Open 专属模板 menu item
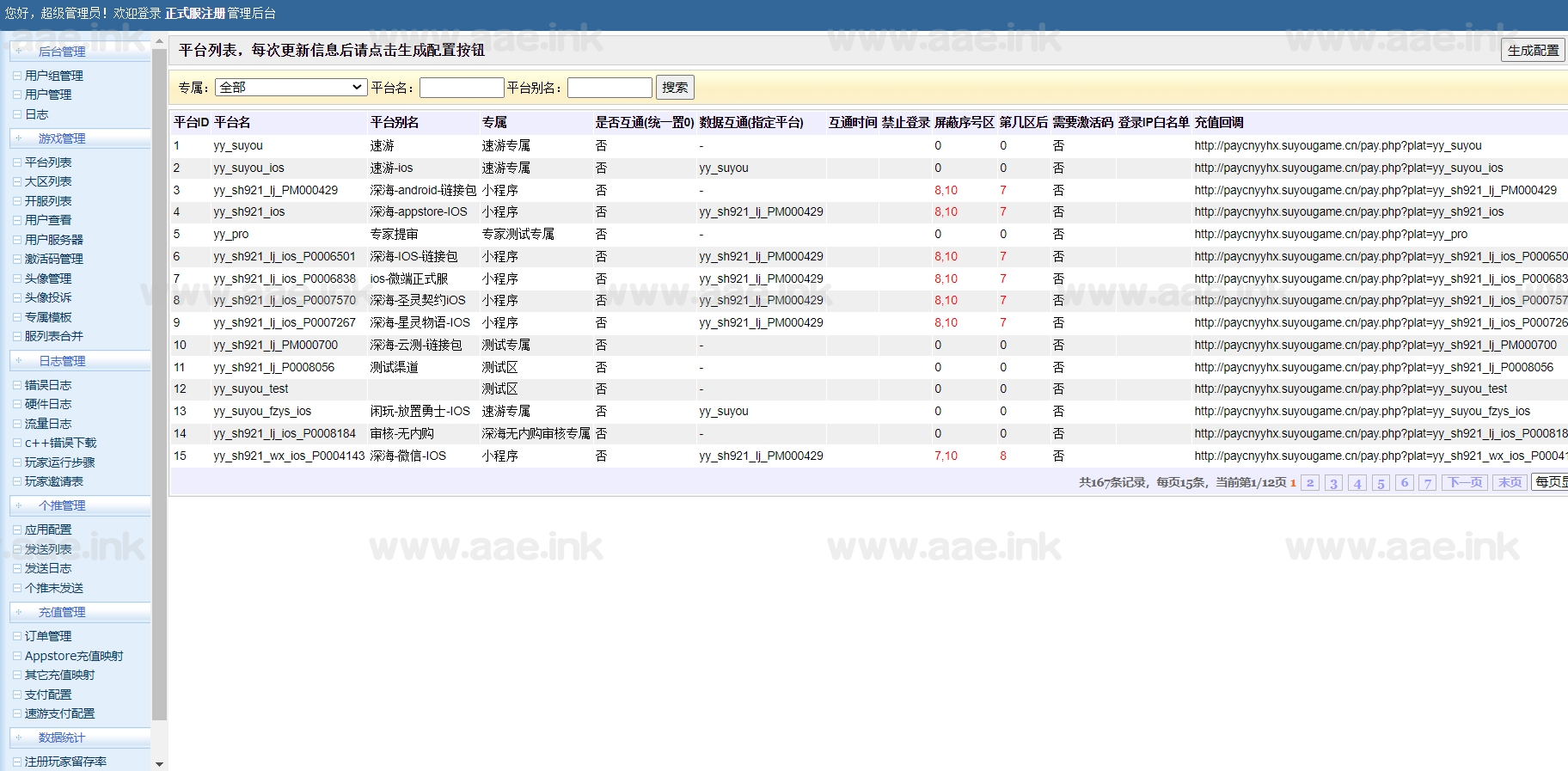1568x771 pixels. 48,317
